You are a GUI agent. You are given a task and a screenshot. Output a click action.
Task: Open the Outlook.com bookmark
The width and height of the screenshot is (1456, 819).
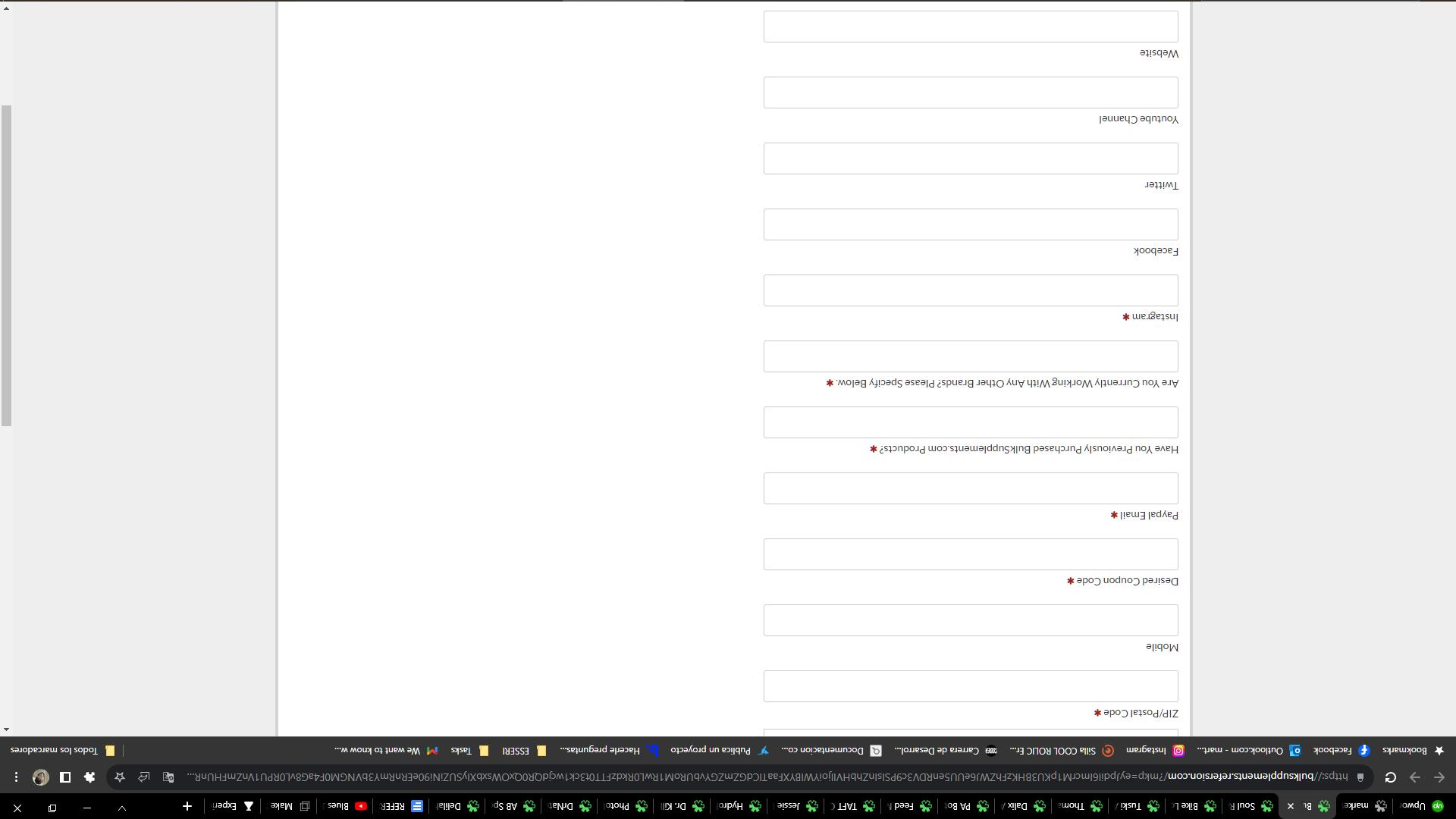(1248, 750)
